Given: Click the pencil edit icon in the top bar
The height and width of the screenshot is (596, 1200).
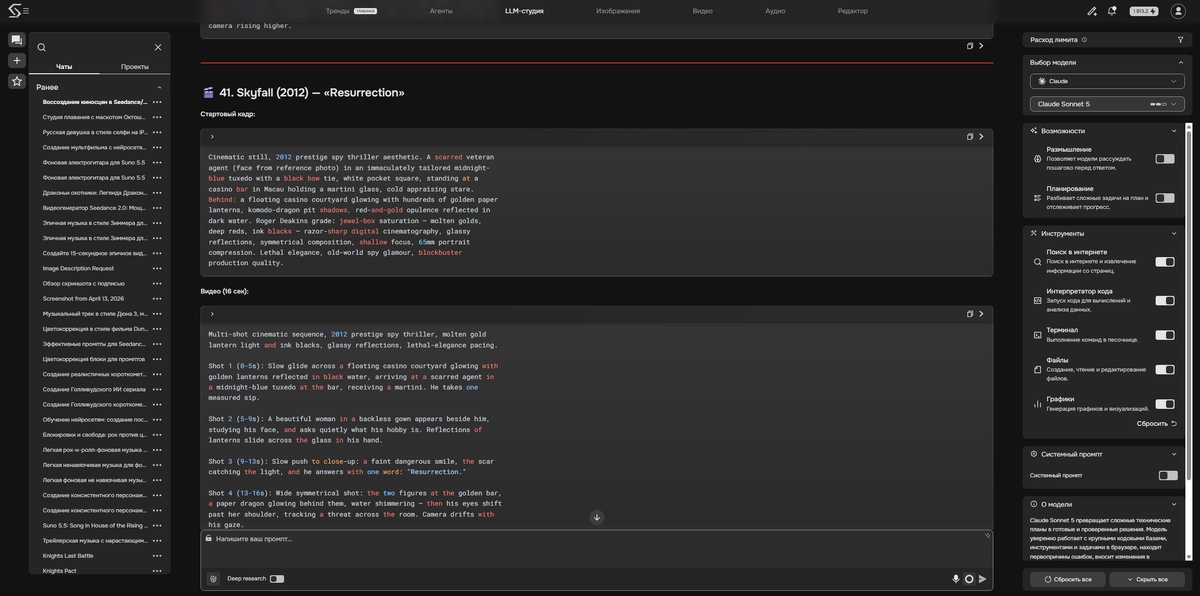Looking at the screenshot, I should 1092,11.
